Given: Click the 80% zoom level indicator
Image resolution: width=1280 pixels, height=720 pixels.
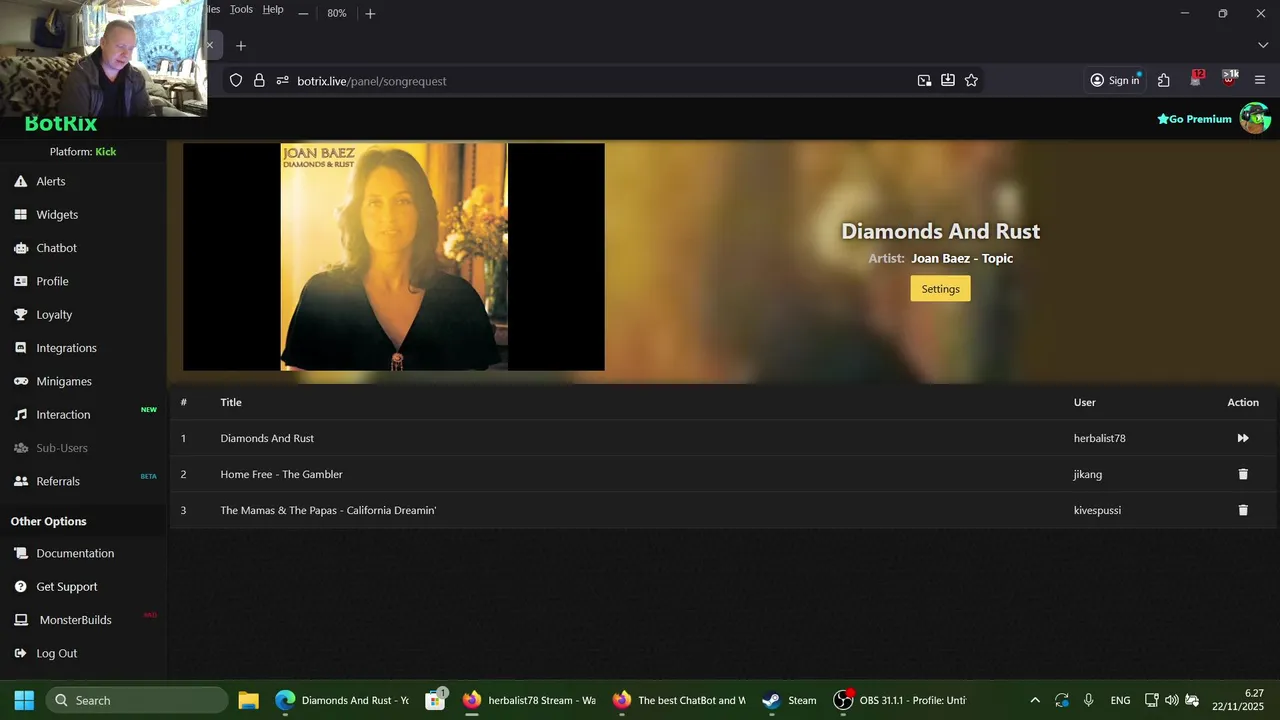Looking at the screenshot, I should 337,13.
